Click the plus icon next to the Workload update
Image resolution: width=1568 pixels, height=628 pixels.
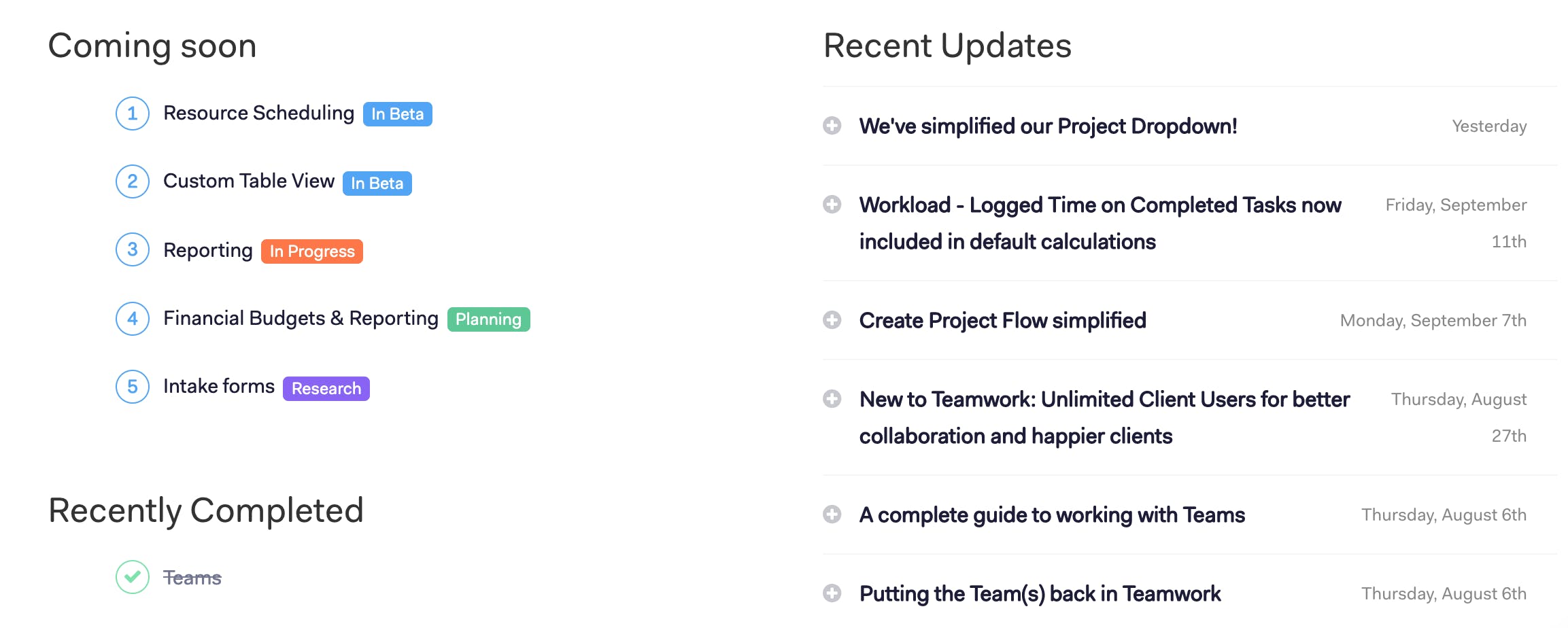point(833,204)
